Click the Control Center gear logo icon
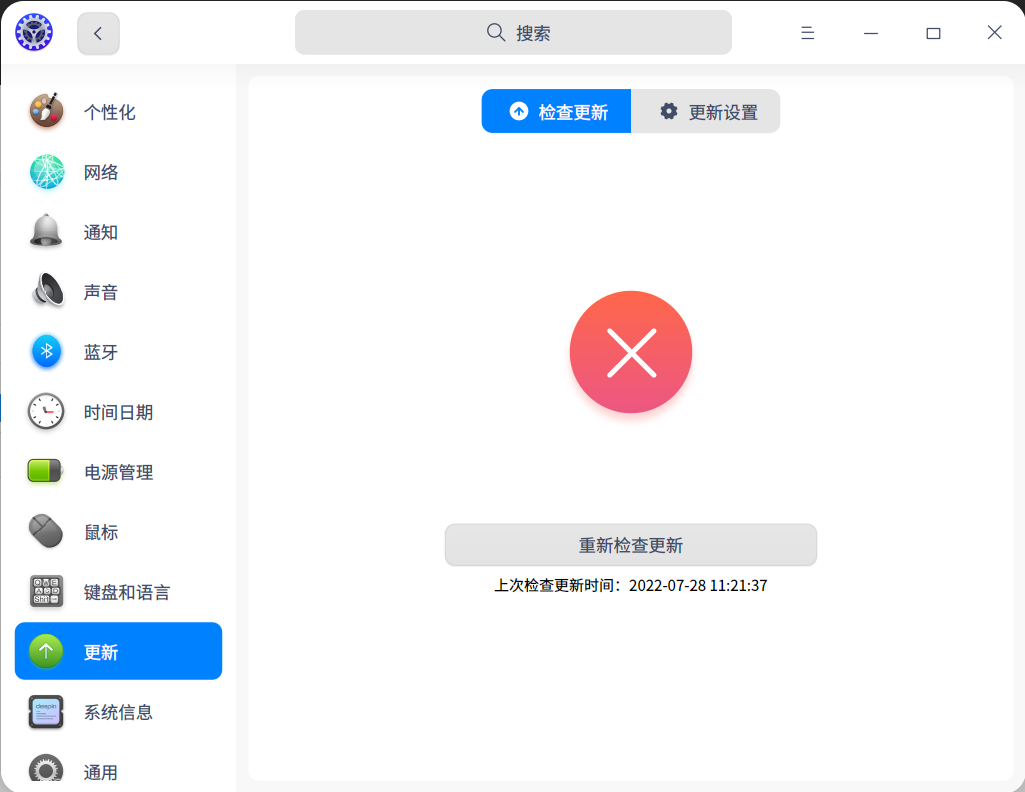The width and height of the screenshot is (1025, 792). (x=34, y=32)
